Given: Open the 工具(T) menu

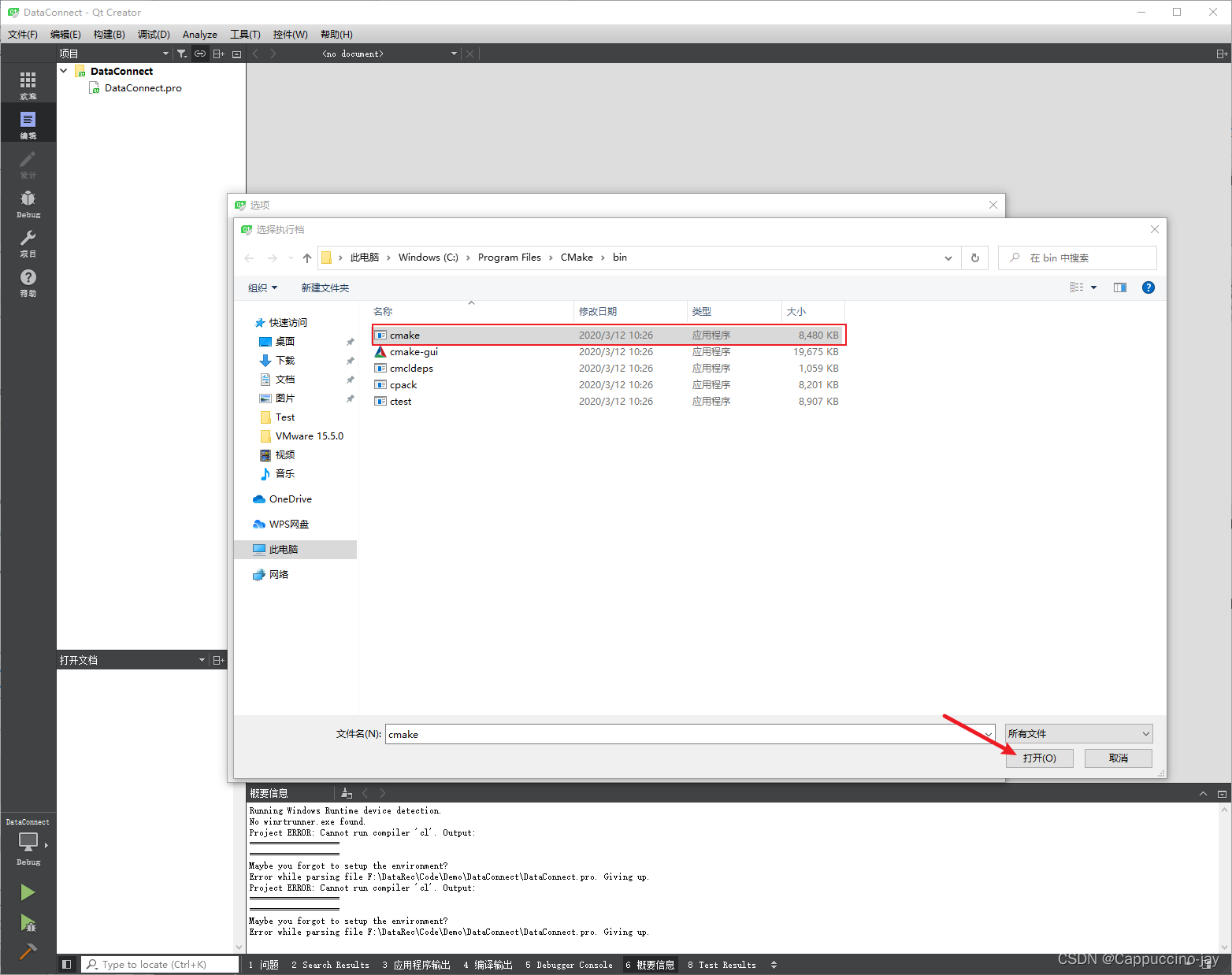Looking at the screenshot, I should tap(245, 34).
